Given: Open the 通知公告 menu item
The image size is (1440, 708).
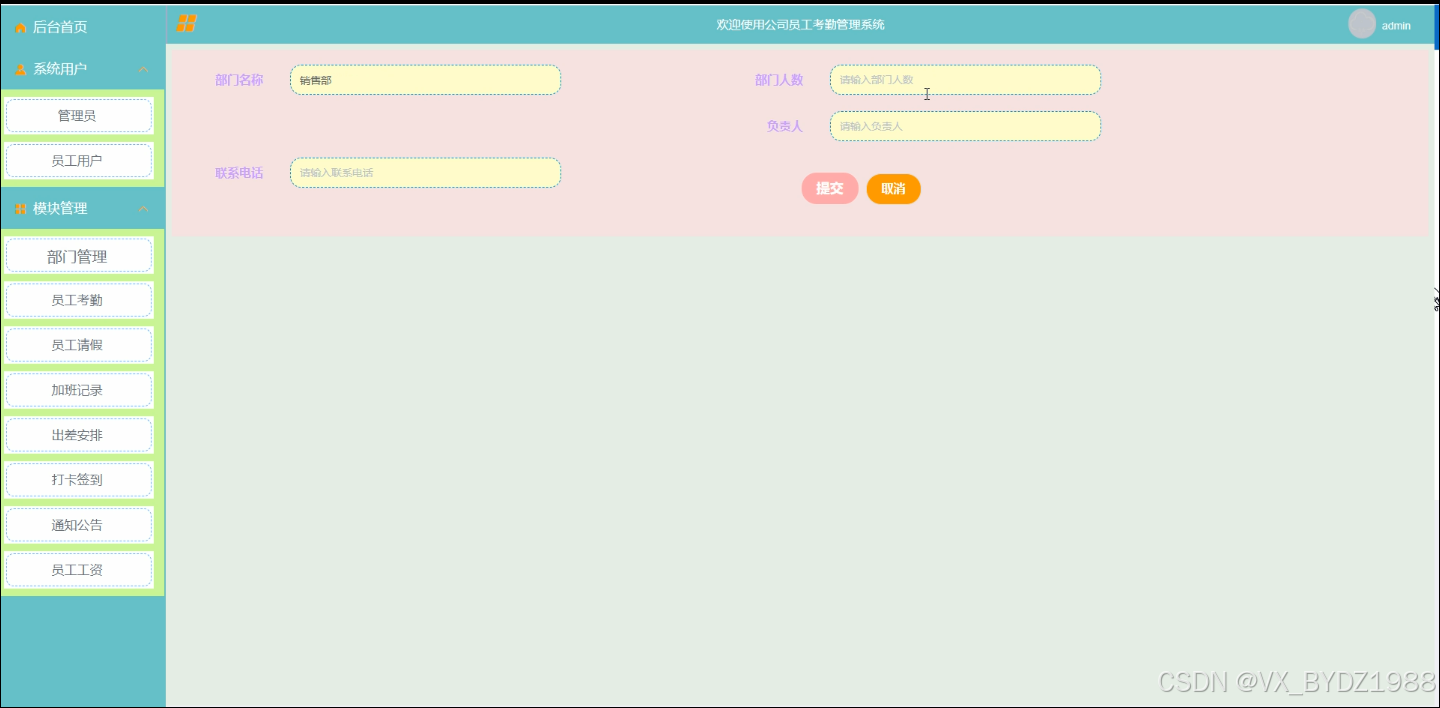Looking at the screenshot, I should click(78, 525).
